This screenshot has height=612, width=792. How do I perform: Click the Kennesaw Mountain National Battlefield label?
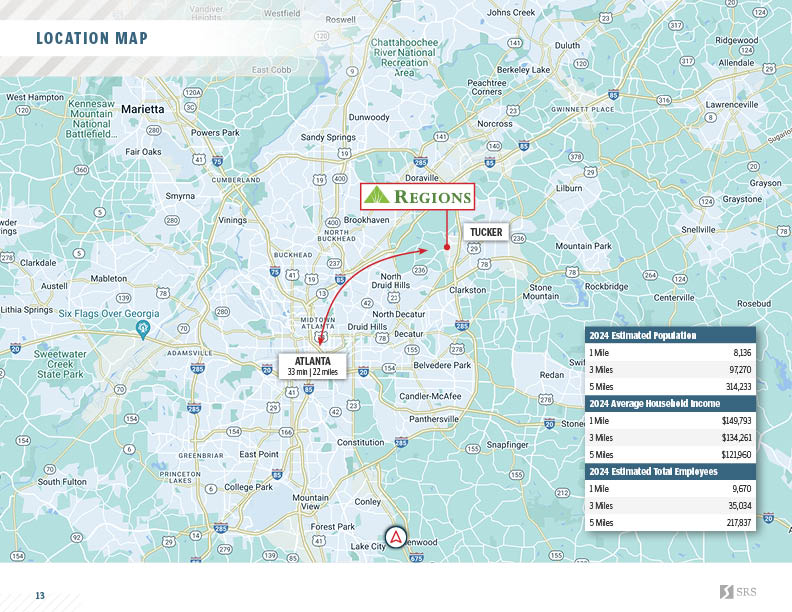point(91,119)
